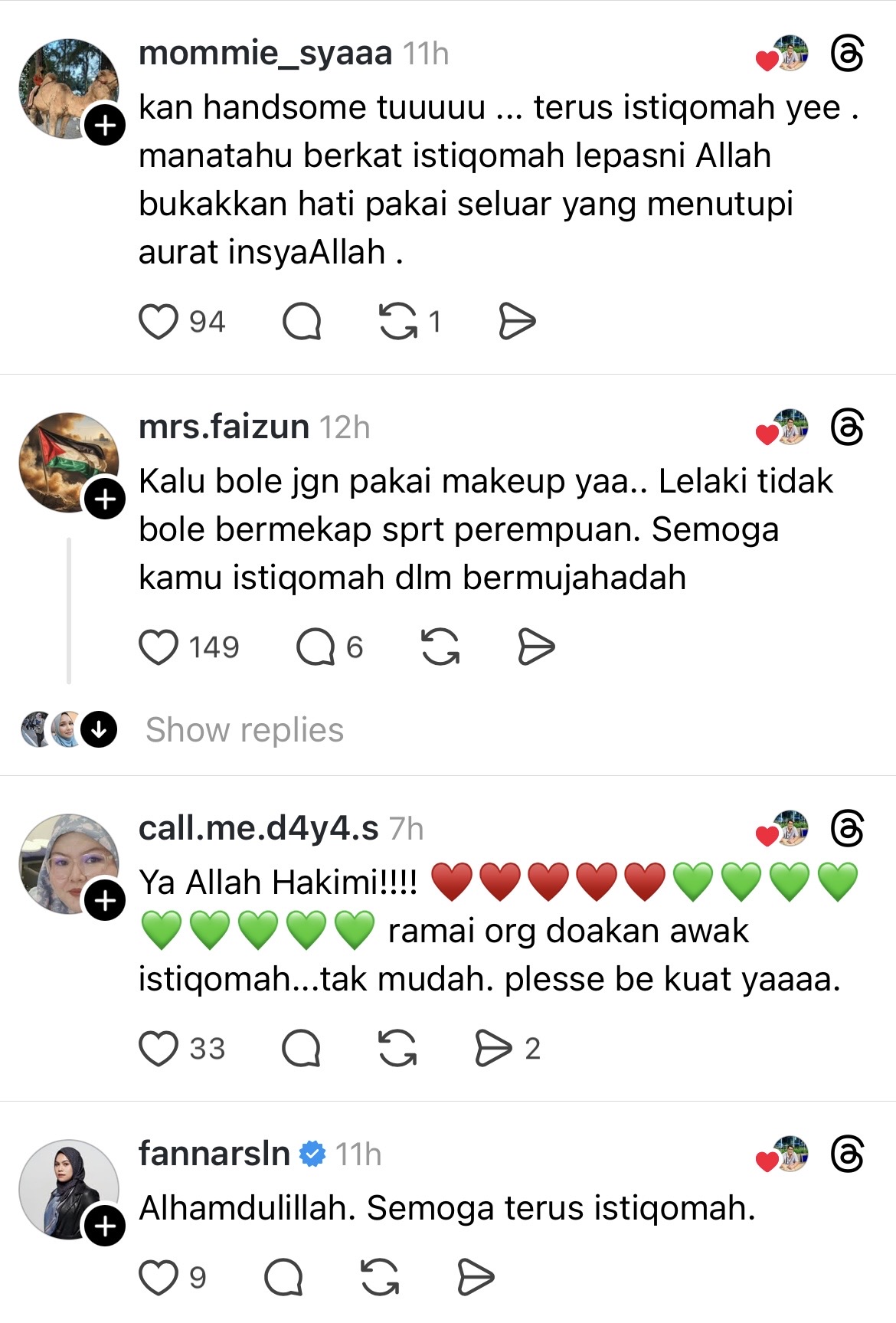The width and height of the screenshot is (896, 1323).
Task: Like mommie_syaaa's comment with 94 likes
Action: coord(159,322)
